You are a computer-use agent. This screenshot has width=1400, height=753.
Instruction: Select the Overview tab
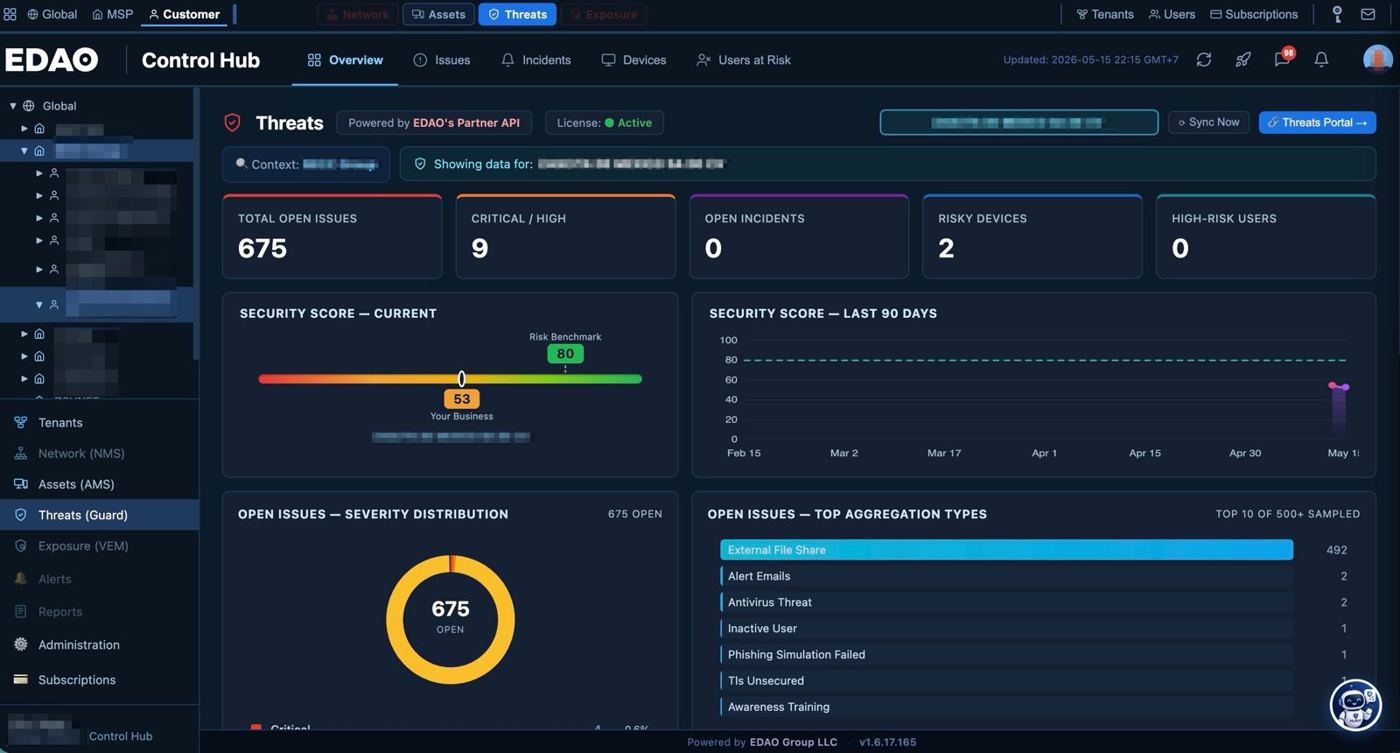(x=345, y=60)
